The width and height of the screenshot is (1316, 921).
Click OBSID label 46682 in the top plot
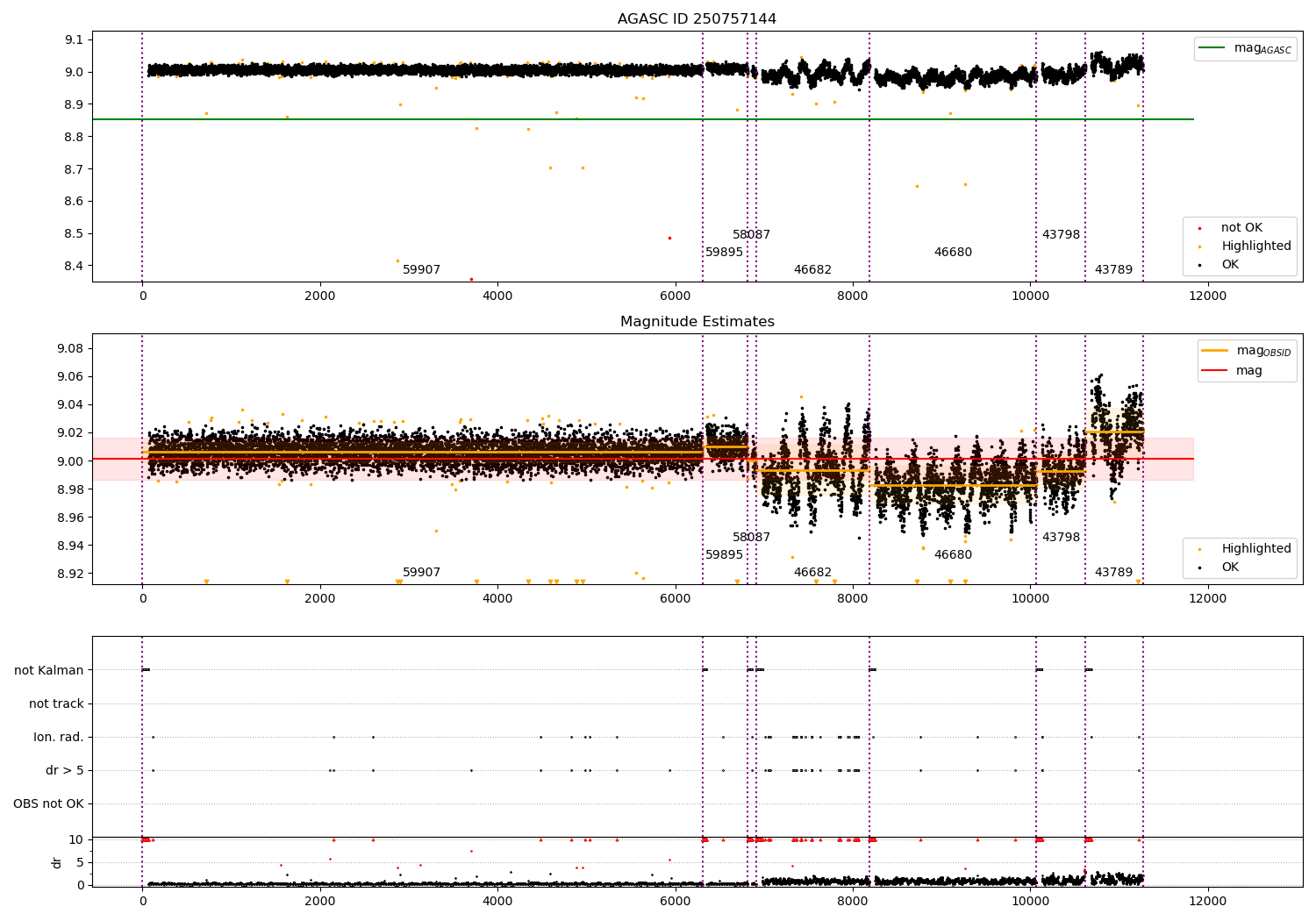812,270
